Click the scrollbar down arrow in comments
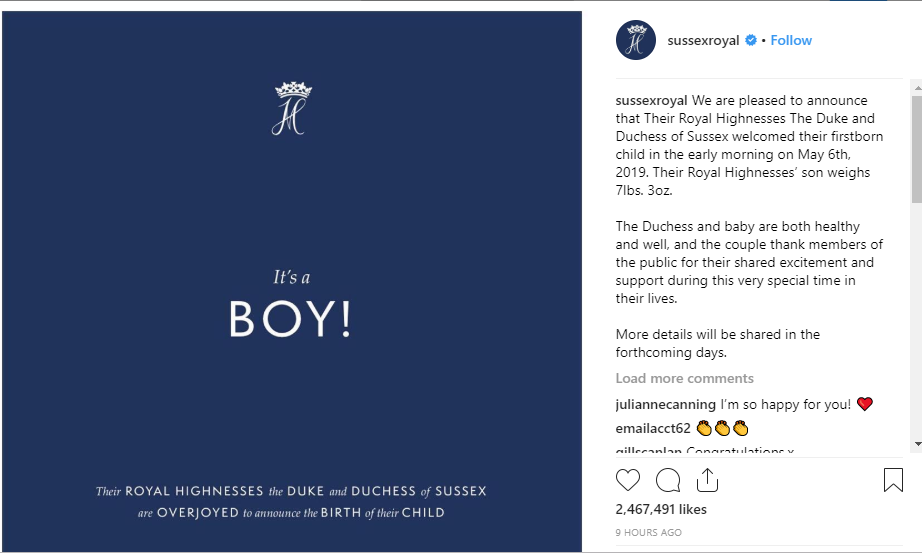Screen dimensions: 922x556 tap(917, 444)
